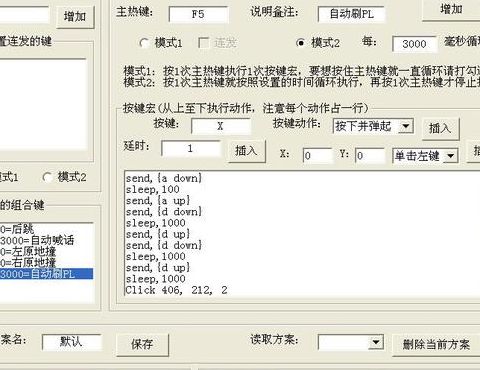Click the 保存 button

pos(142,345)
